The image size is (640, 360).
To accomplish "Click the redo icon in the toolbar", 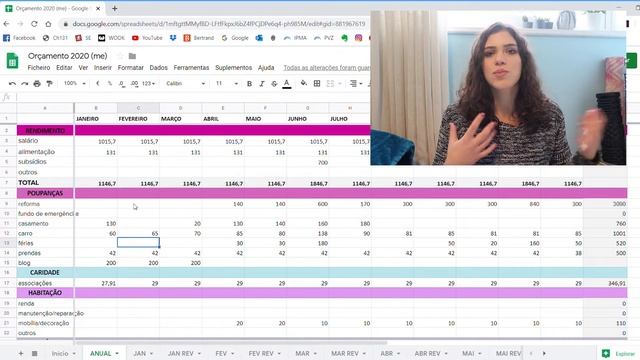I will pos(25,84).
